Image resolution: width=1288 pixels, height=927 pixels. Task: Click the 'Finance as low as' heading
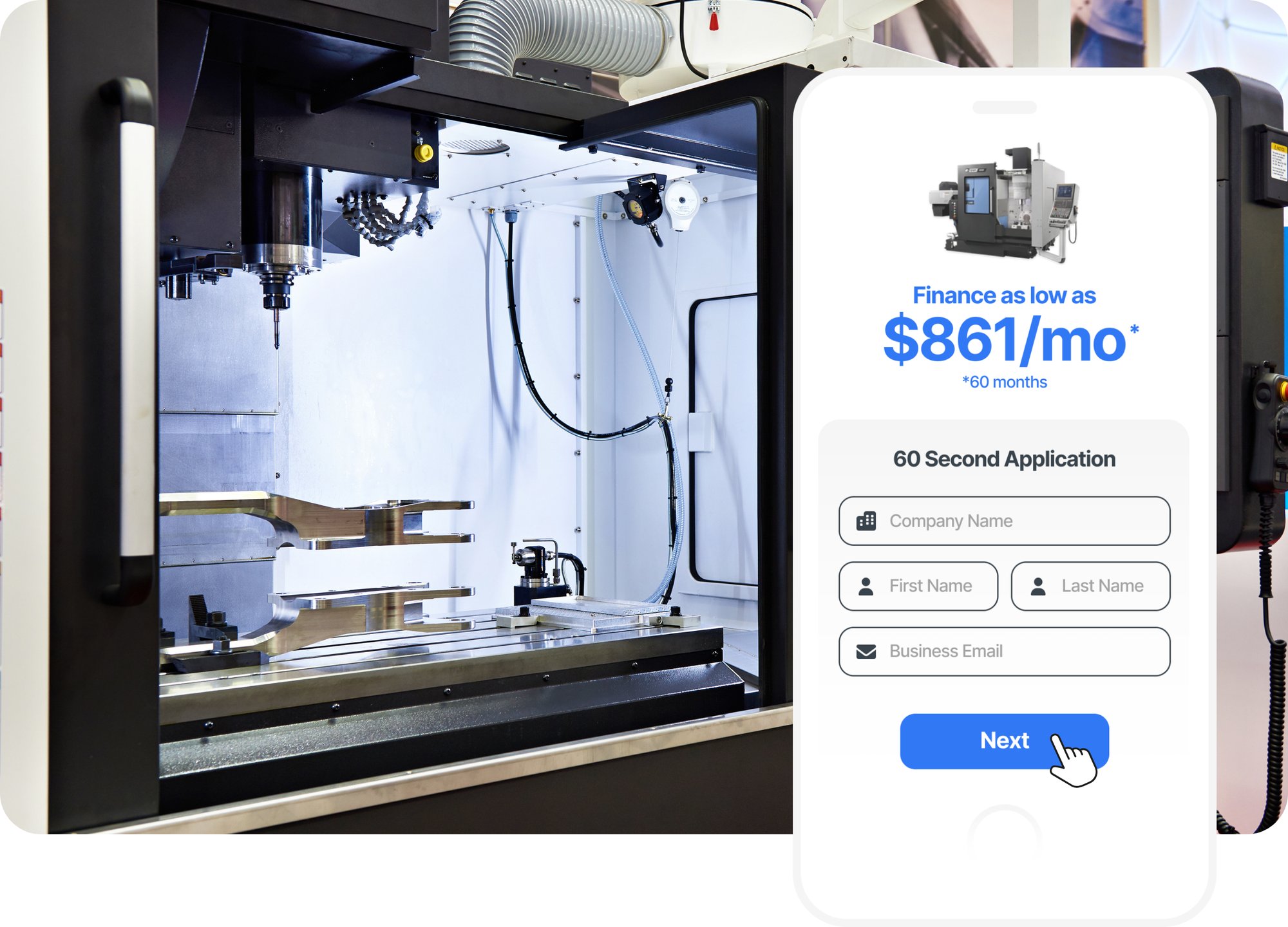click(x=1004, y=295)
